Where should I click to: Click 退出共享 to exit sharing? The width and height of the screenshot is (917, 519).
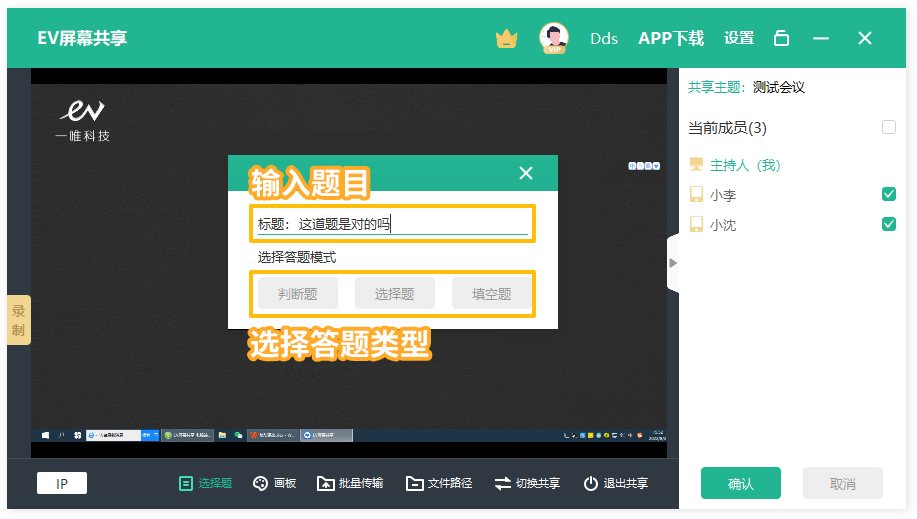615,483
